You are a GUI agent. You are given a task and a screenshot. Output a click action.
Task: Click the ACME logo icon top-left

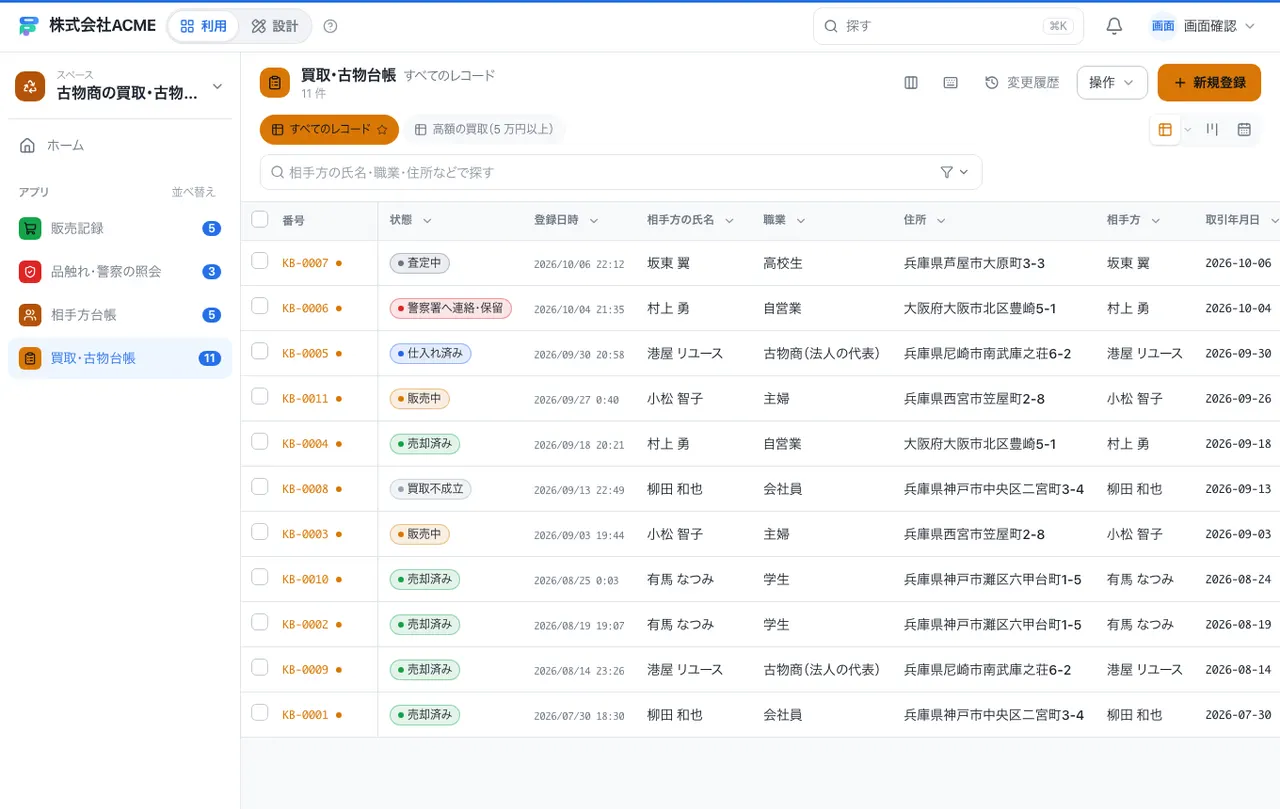coord(29,26)
